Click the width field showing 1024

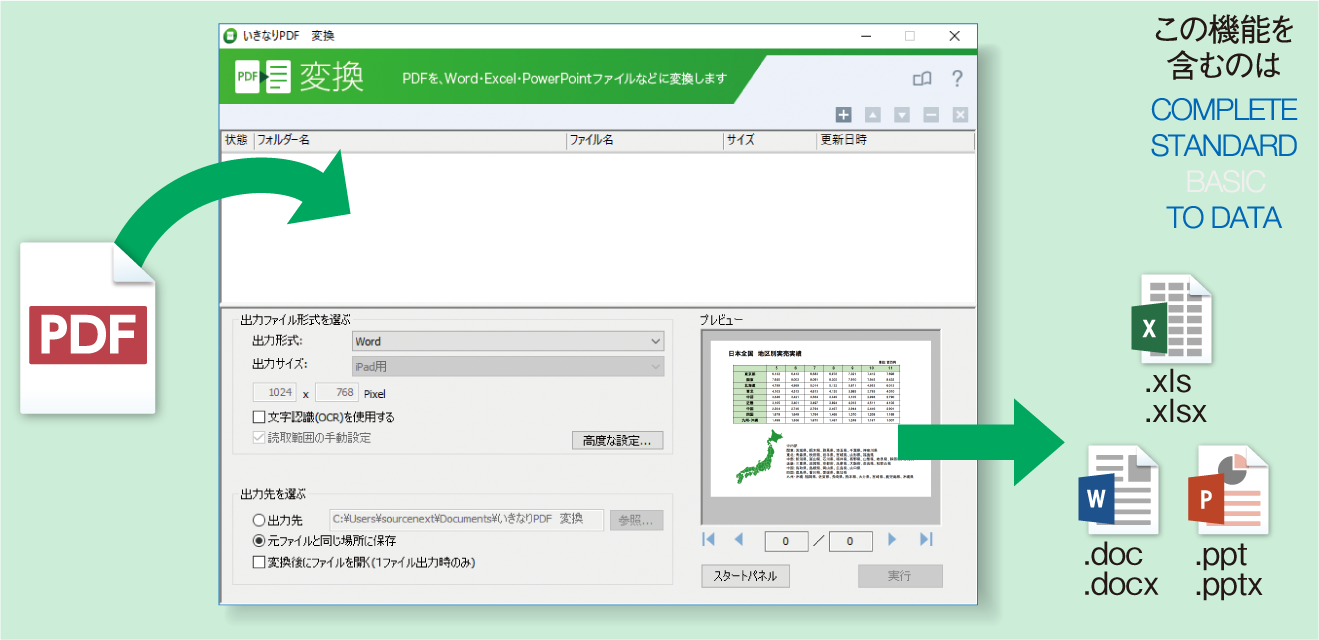[275, 393]
